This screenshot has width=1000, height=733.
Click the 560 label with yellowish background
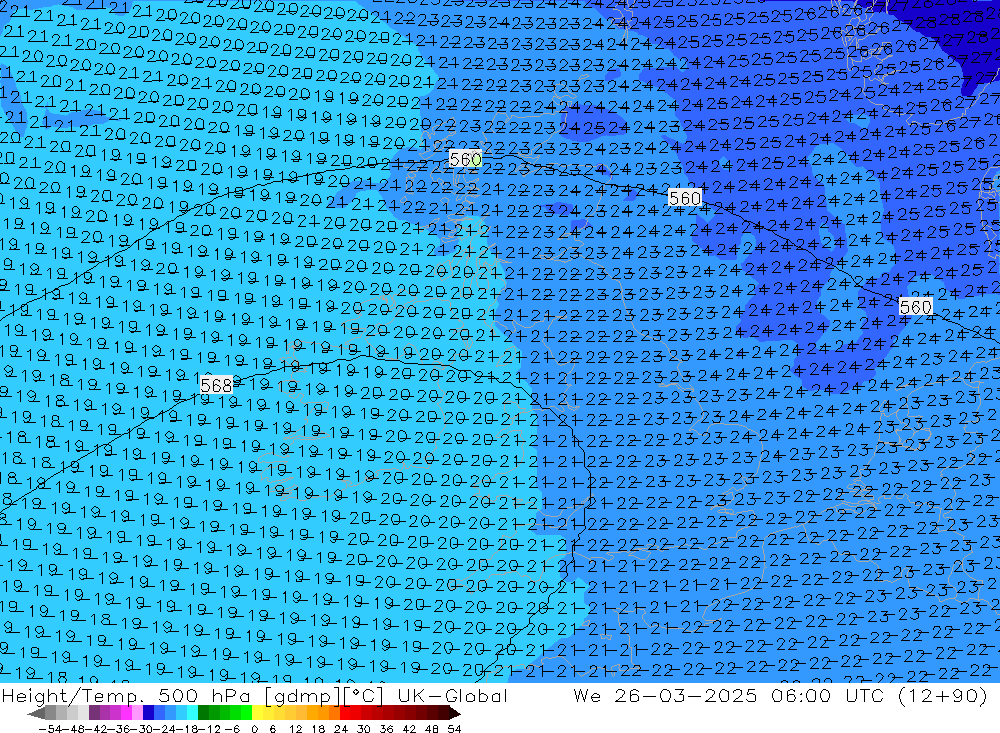(465, 158)
